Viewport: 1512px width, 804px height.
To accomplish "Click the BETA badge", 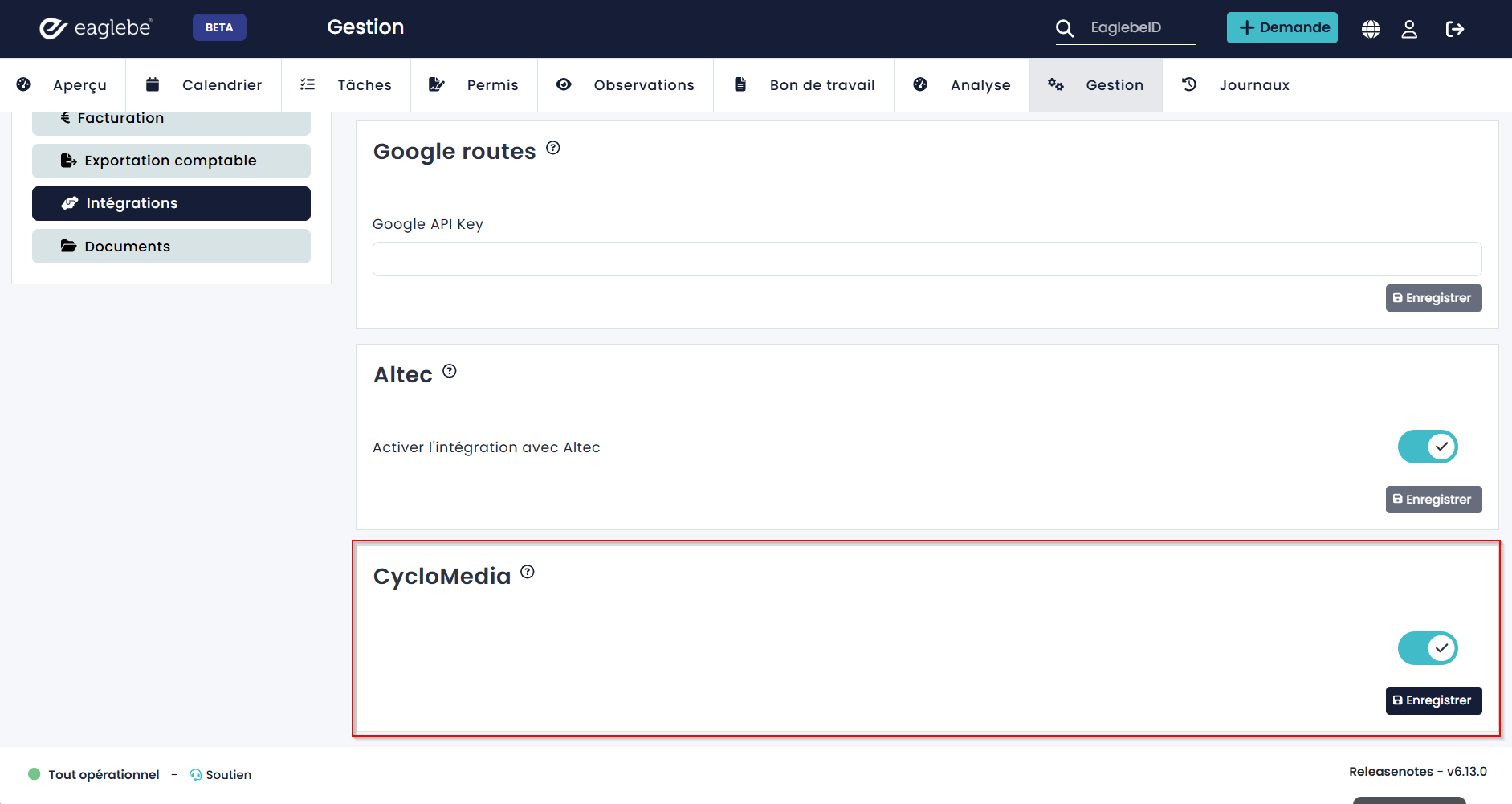I will tap(219, 27).
